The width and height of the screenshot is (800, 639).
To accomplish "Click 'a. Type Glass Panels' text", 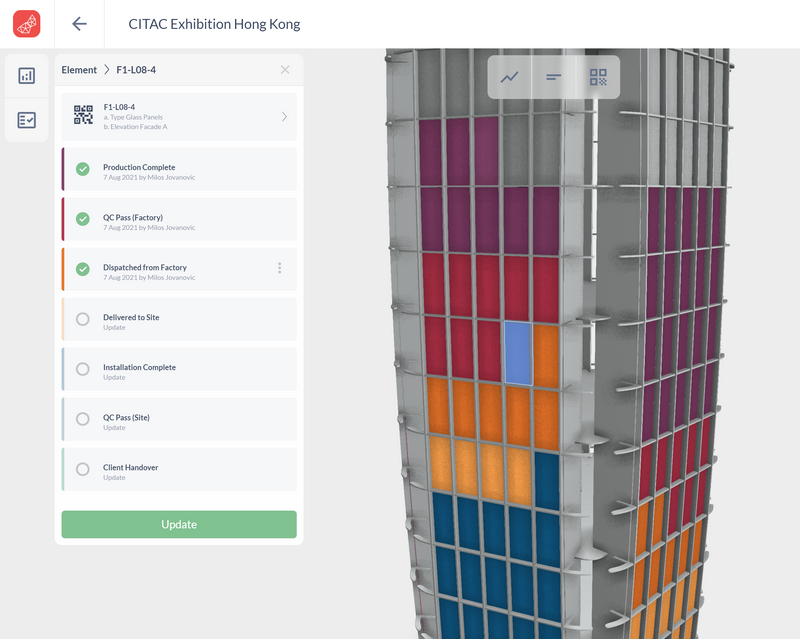I will click(x=133, y=117).
